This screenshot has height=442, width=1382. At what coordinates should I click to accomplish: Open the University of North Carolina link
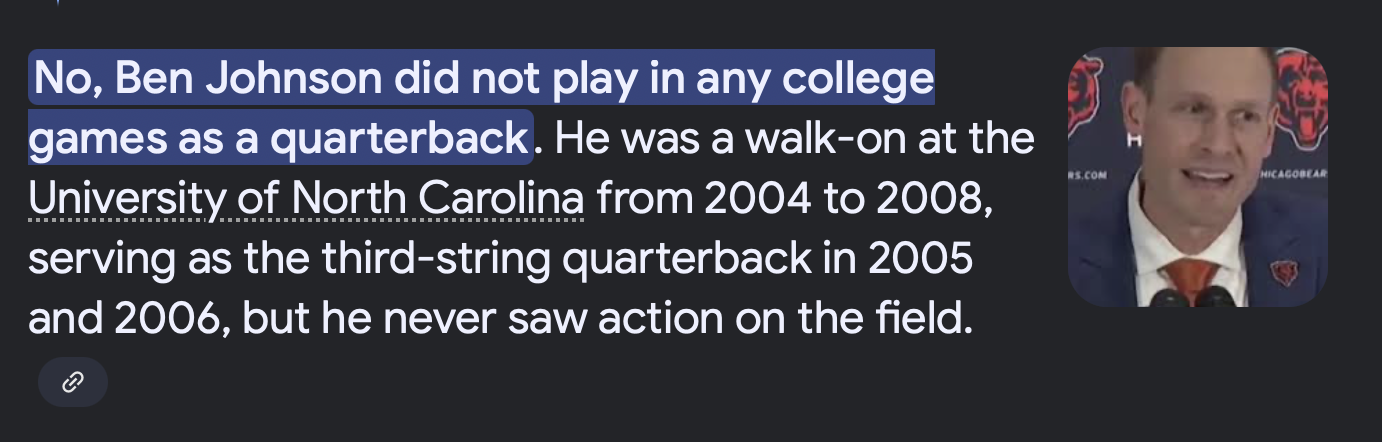click(306, 199)
